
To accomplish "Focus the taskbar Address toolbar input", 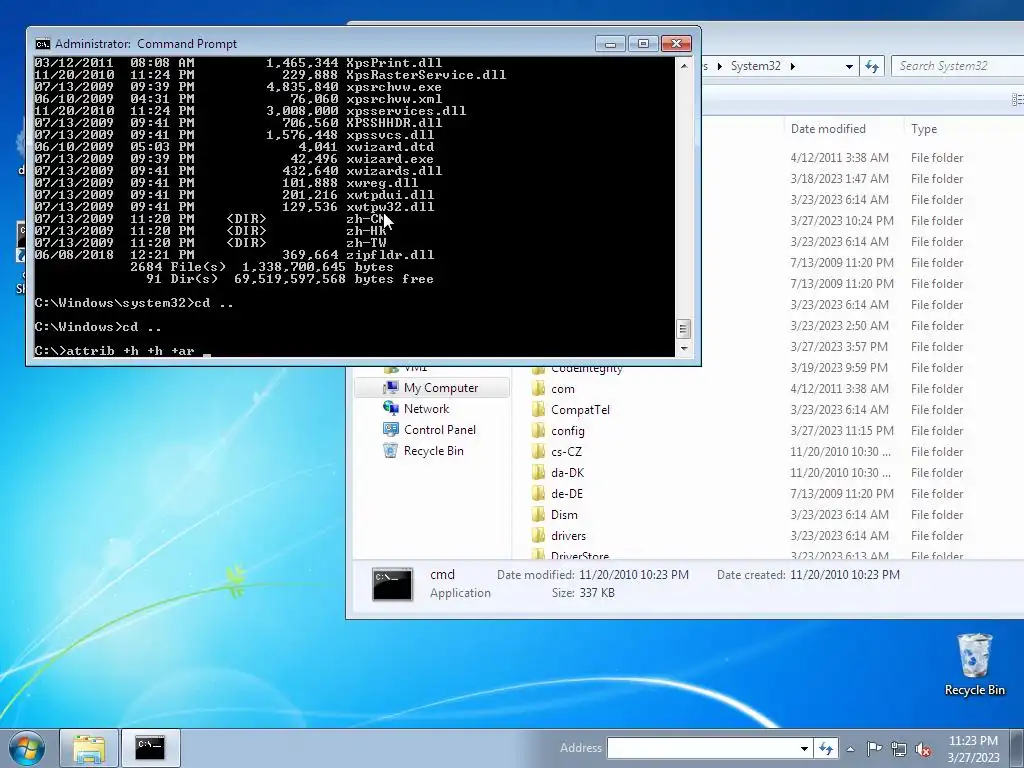I will (702, 748).
